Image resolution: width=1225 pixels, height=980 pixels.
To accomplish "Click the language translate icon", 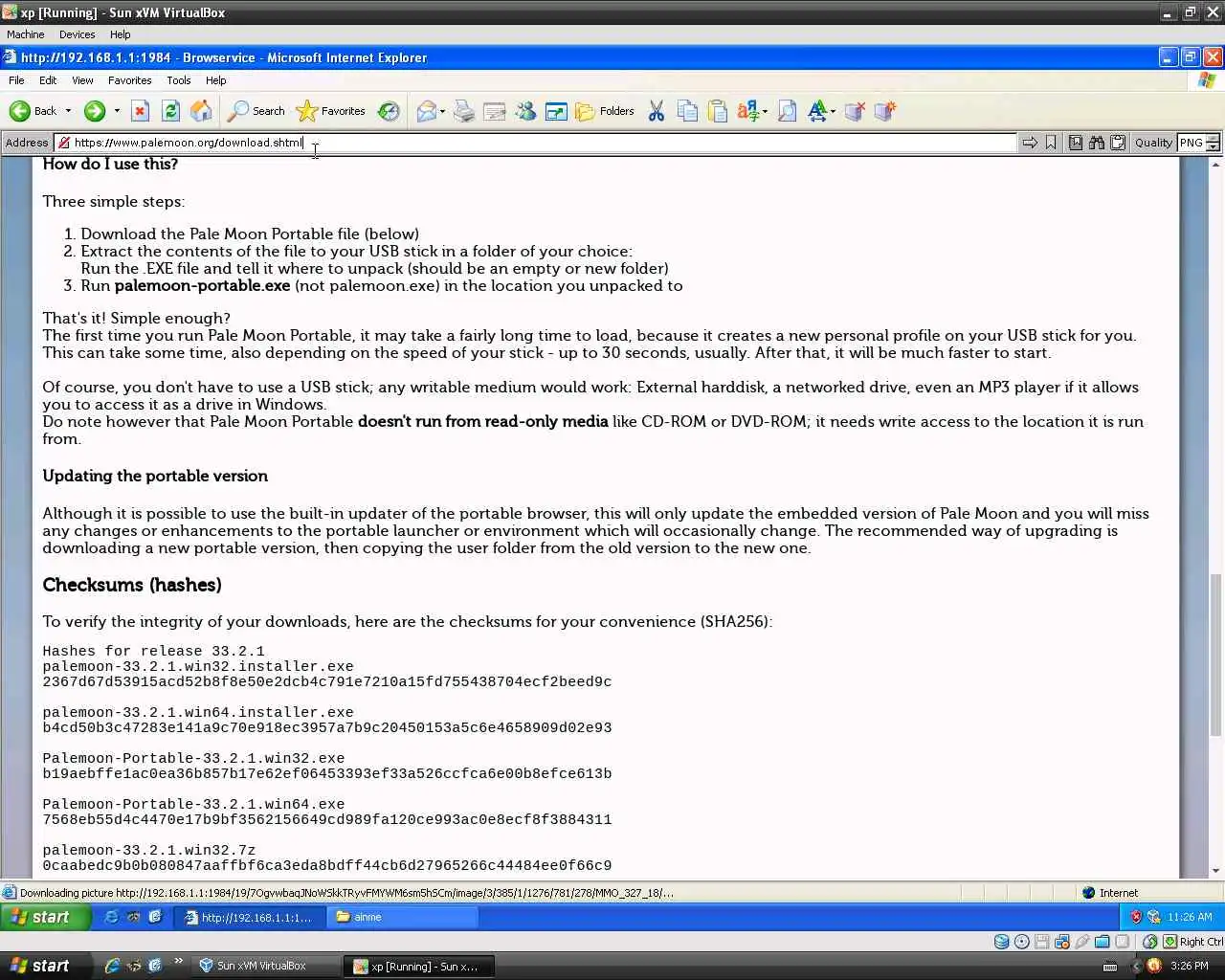I will click(x=748, y=111).
